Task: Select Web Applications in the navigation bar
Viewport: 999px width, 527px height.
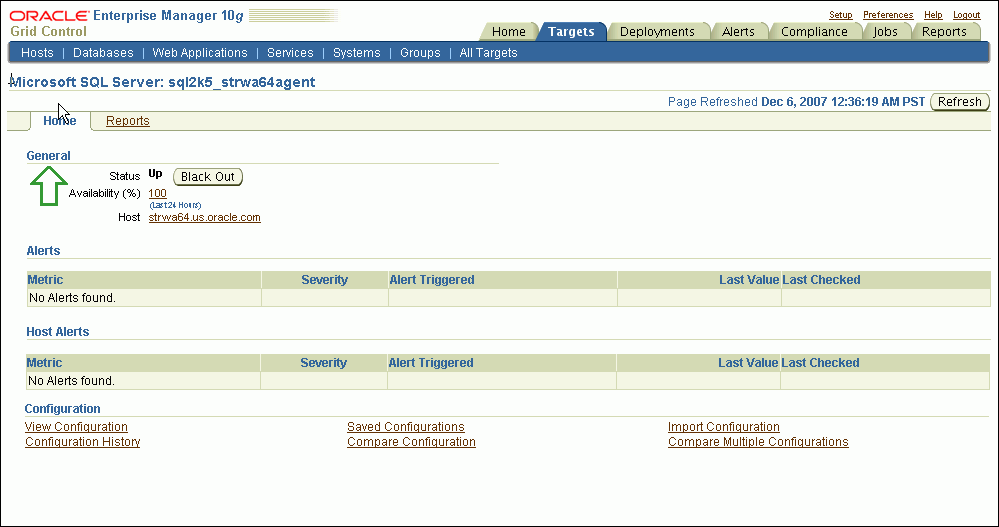Action: coord(200,53)
